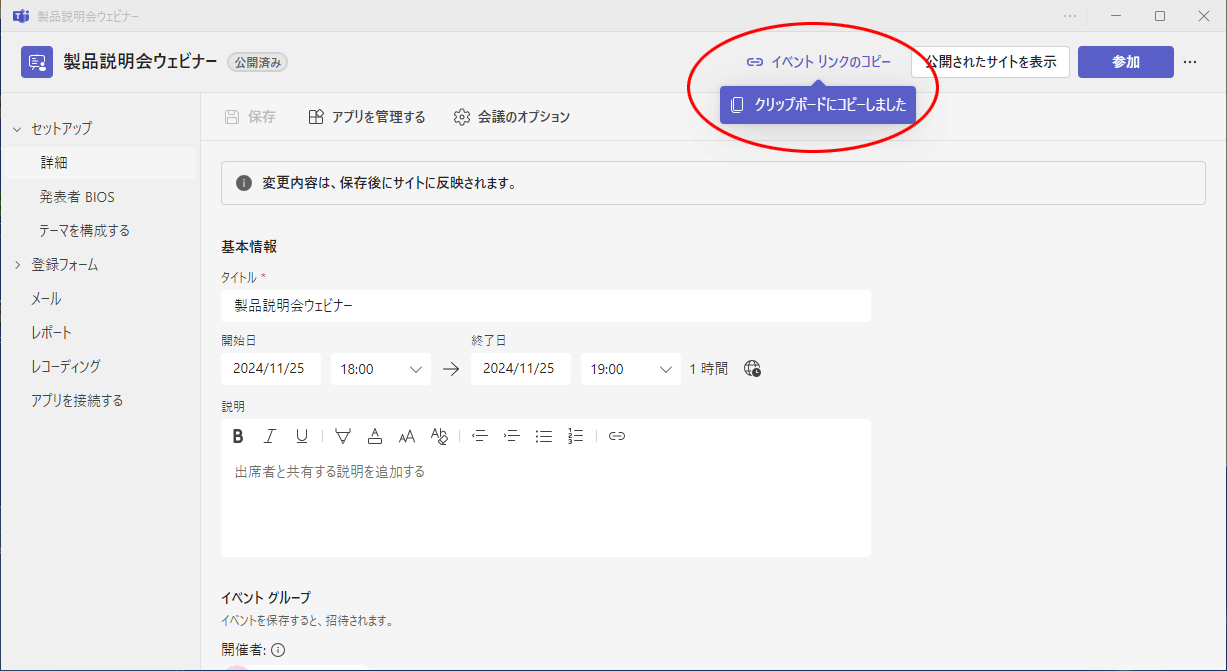Open the time zone globe icon

753,369
